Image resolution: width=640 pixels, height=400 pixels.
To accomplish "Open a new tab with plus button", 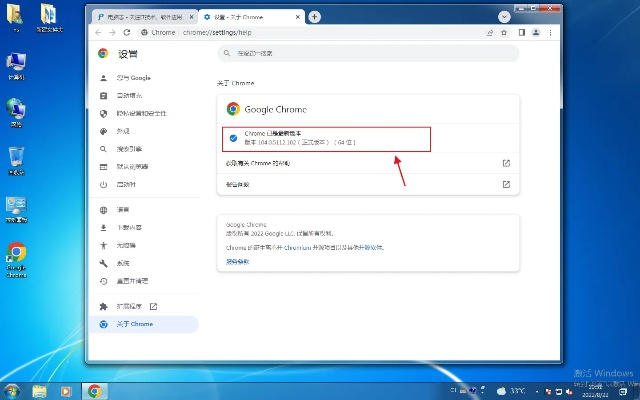I will click(315, 17).
